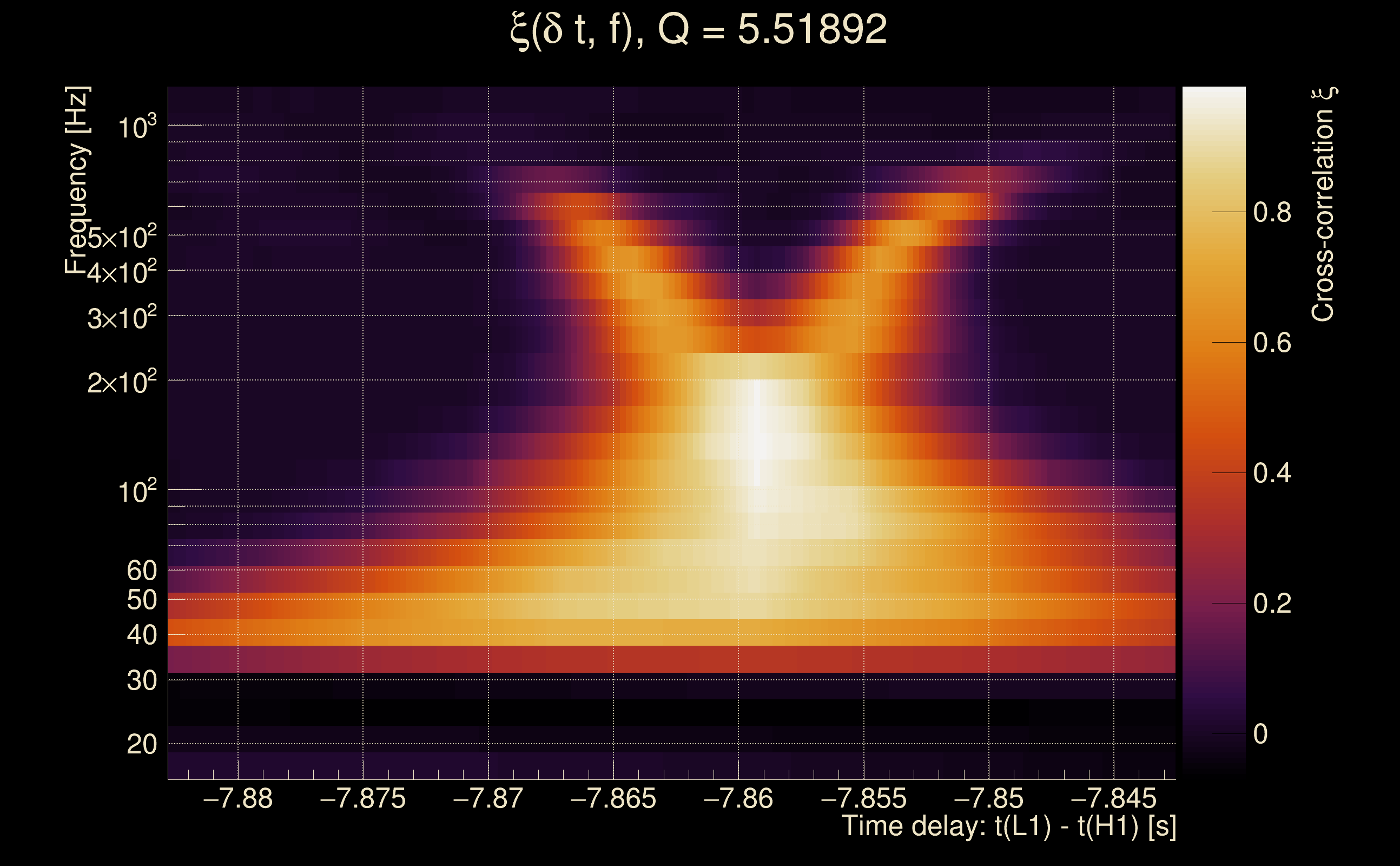Click the 0.6 colorbar tick label
The image size is (1400, 866).
coord(1272,343)
